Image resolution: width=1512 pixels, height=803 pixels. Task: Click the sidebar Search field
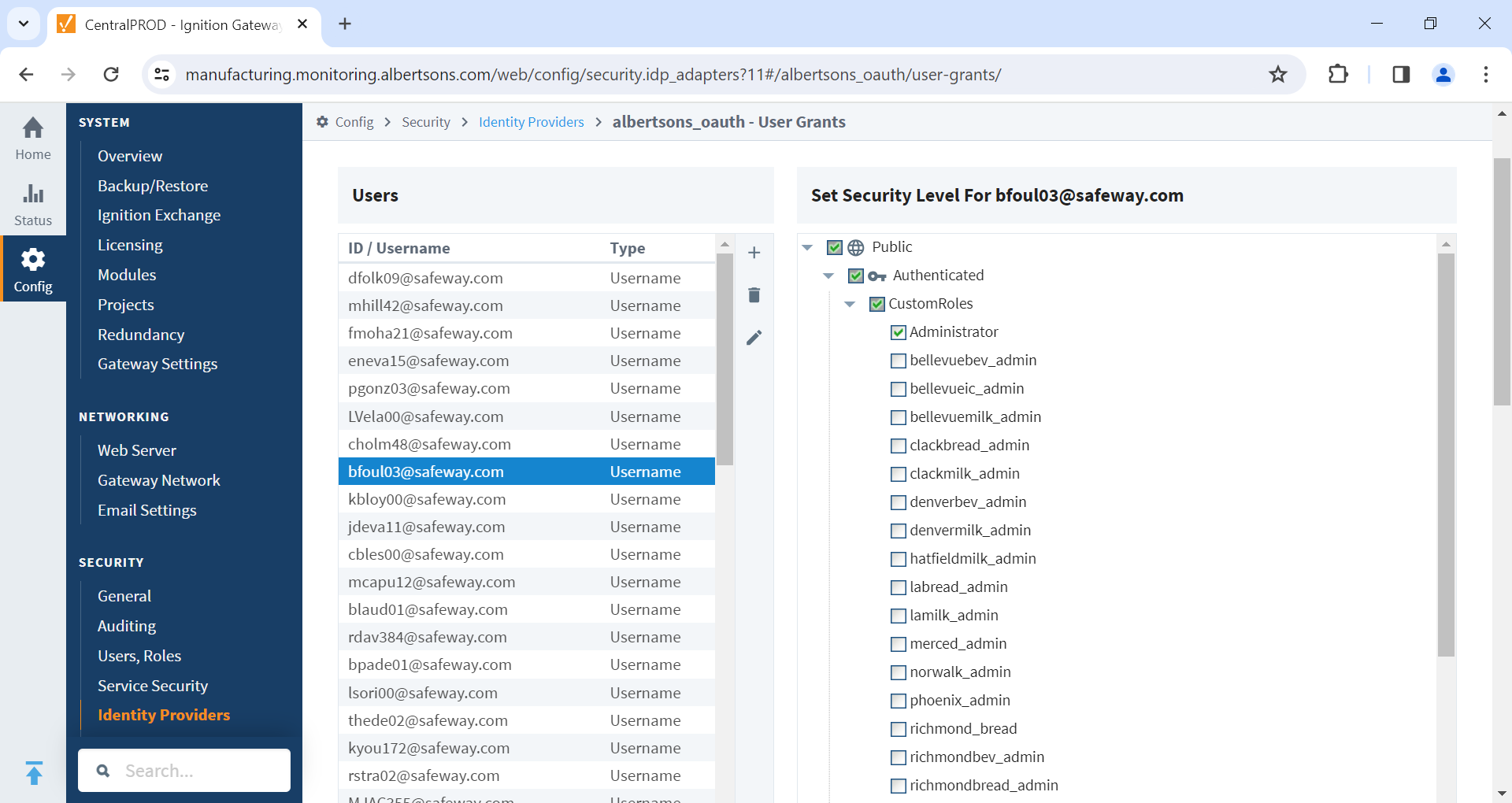(x=184, y=771)
